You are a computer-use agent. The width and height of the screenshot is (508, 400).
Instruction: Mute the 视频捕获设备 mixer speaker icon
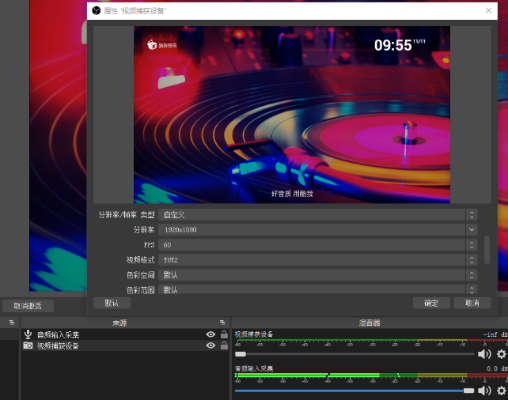pos(484,354)
